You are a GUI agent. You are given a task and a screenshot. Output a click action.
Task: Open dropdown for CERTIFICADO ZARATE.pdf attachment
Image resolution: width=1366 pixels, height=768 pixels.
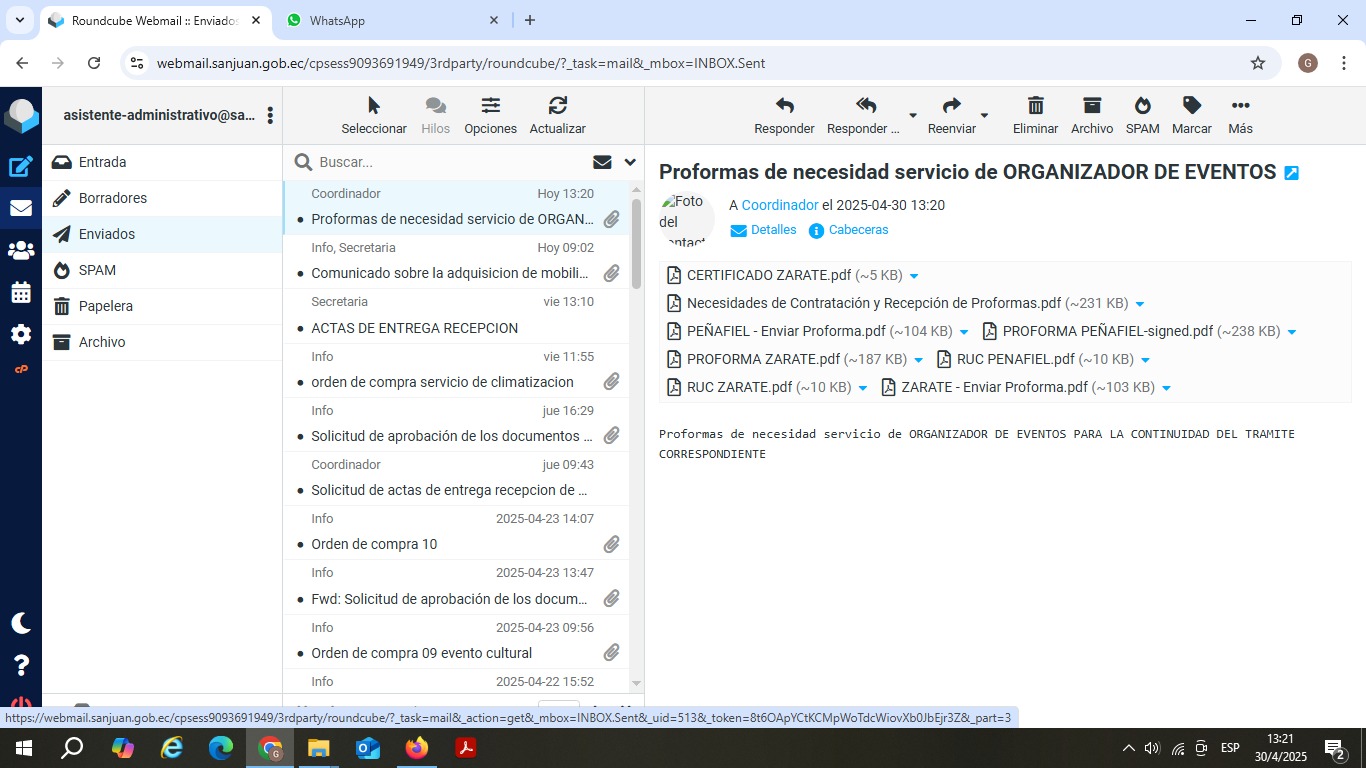point(914,276)
